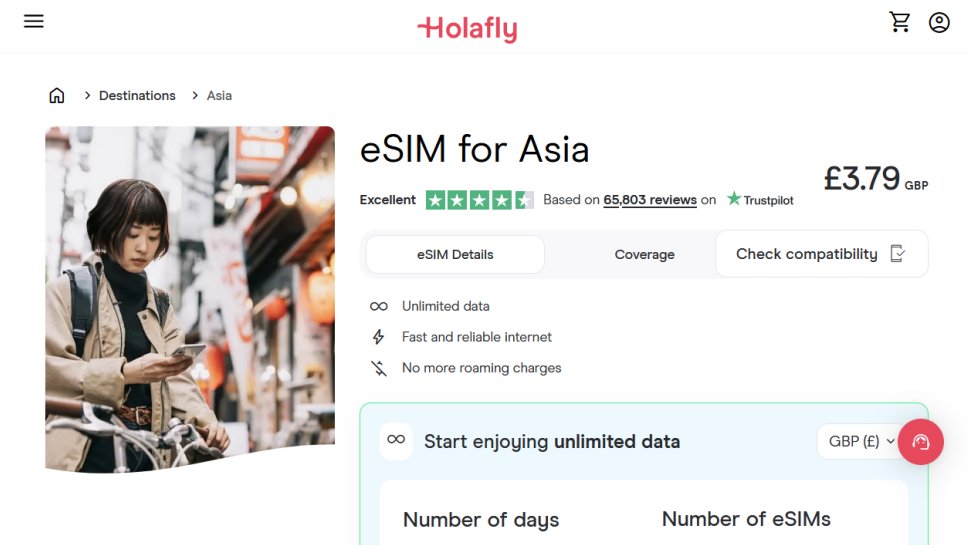Screen dimensions: 970x545
Task: Click the Check compatibility button
Action: click(821, 254)
